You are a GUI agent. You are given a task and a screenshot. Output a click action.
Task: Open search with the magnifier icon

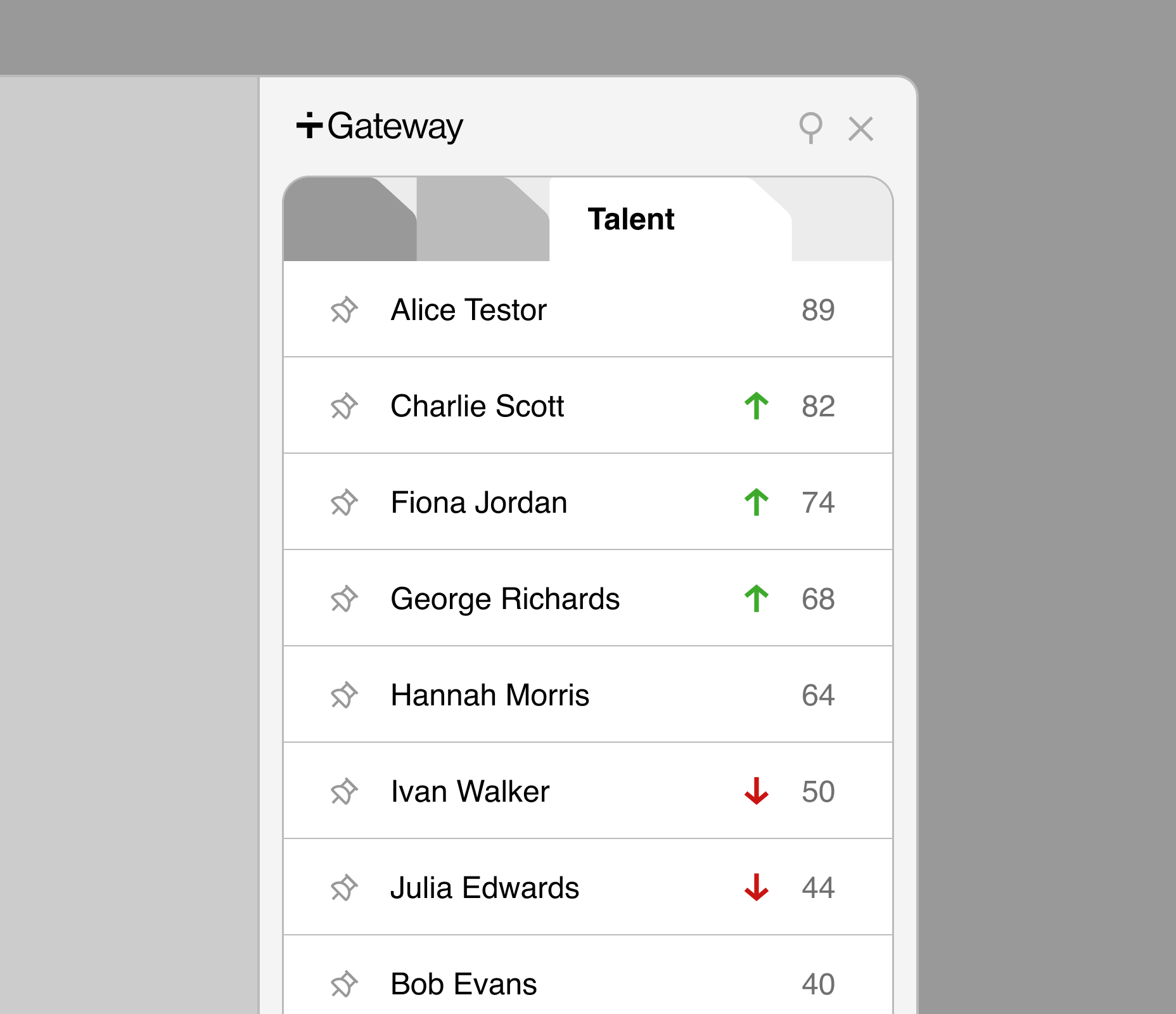pyautogui.click(x=810, y=128)
